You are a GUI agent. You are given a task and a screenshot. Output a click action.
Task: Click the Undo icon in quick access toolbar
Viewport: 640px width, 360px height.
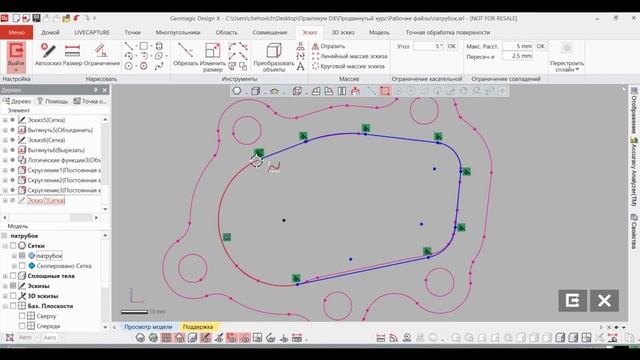pos(76,18)
